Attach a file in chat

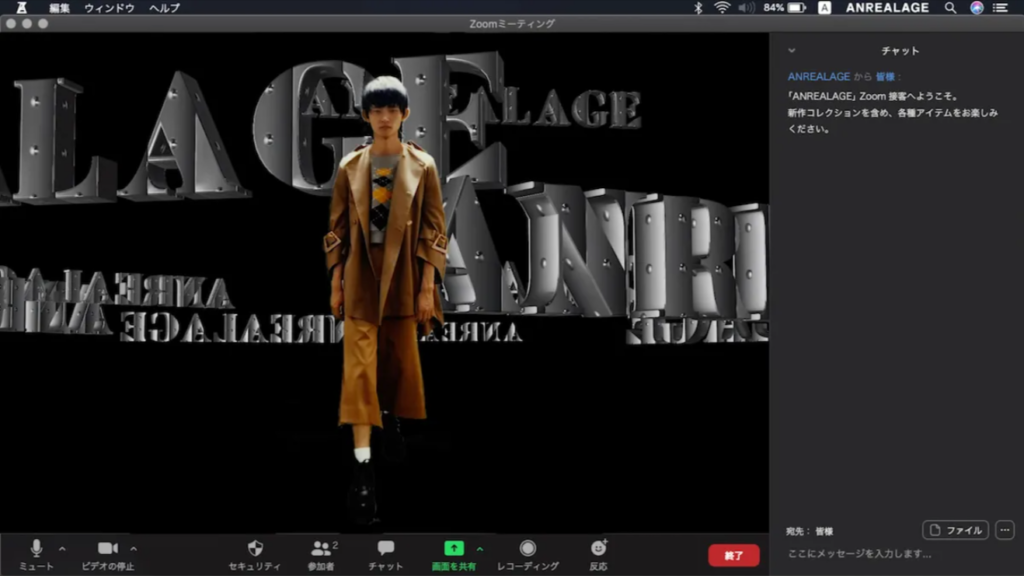point(955,530)
